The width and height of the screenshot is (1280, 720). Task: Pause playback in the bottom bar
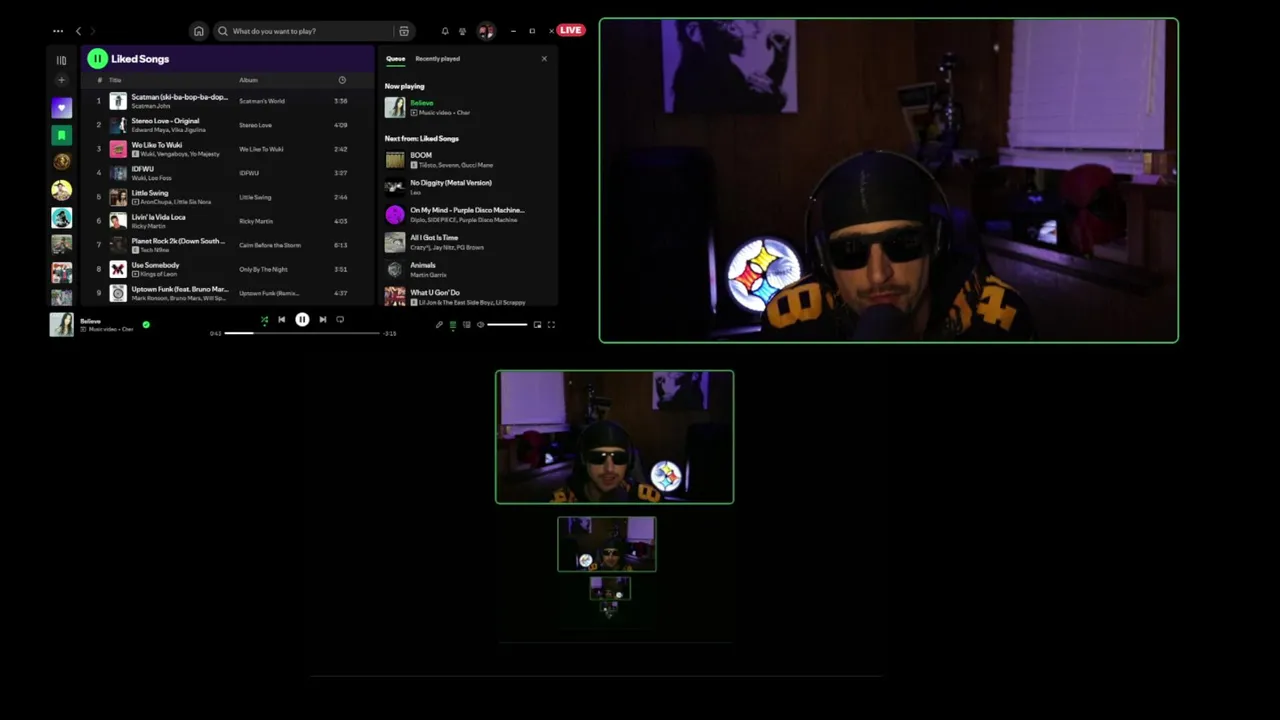[302, 320]
